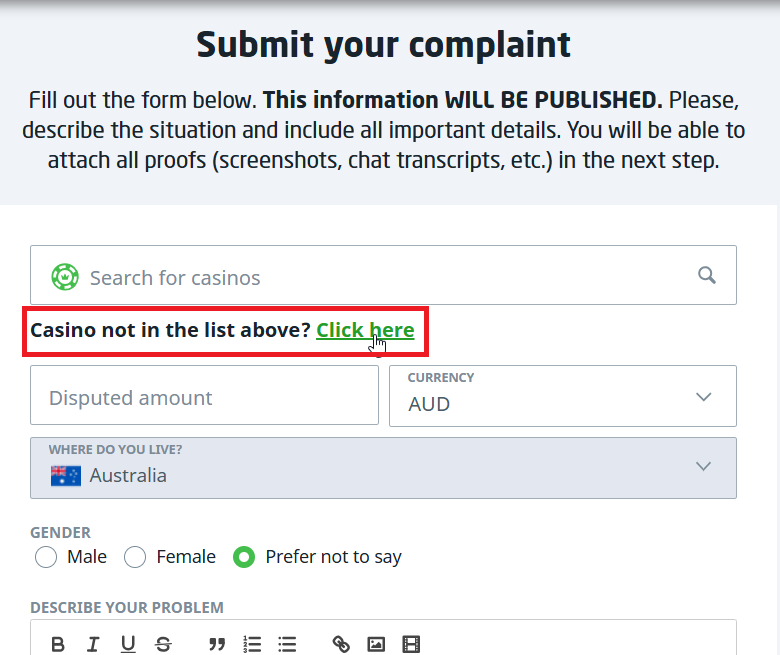Click the Search for casinos field
The image size is (780, 655).
coord(380,277)
